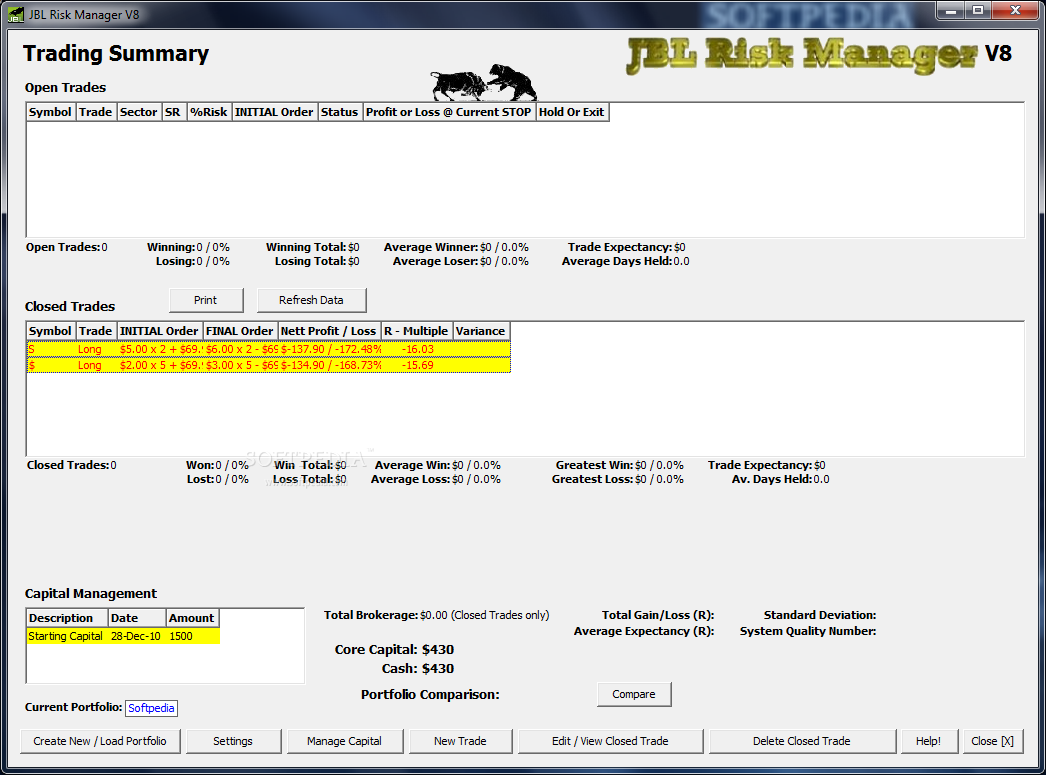This screenshot has height=775, width=1046.
Task: Click the Amount column header
Action: (193, 618)
